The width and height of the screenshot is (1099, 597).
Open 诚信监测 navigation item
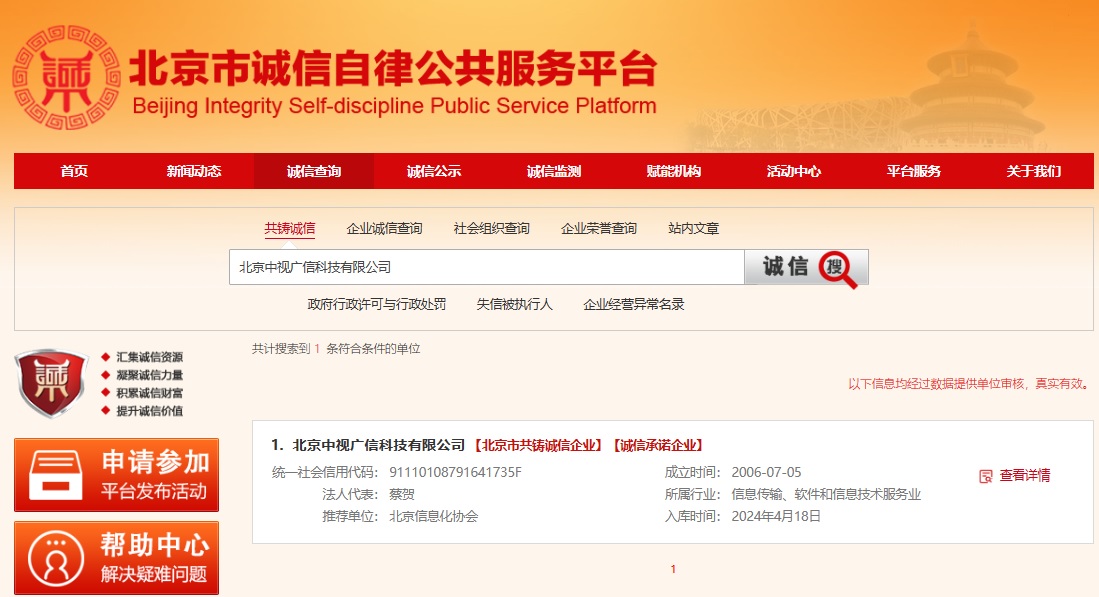click(554, 171)
